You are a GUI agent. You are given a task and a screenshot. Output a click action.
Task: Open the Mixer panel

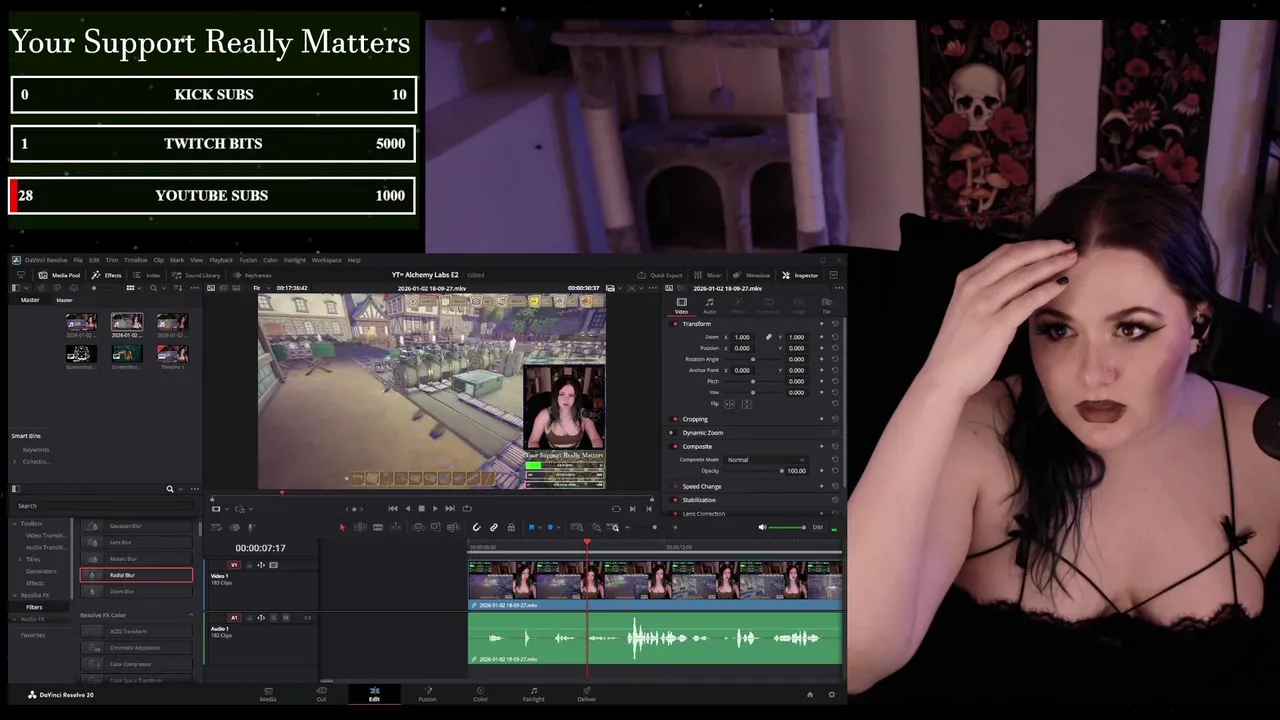[x=708, y=275]
